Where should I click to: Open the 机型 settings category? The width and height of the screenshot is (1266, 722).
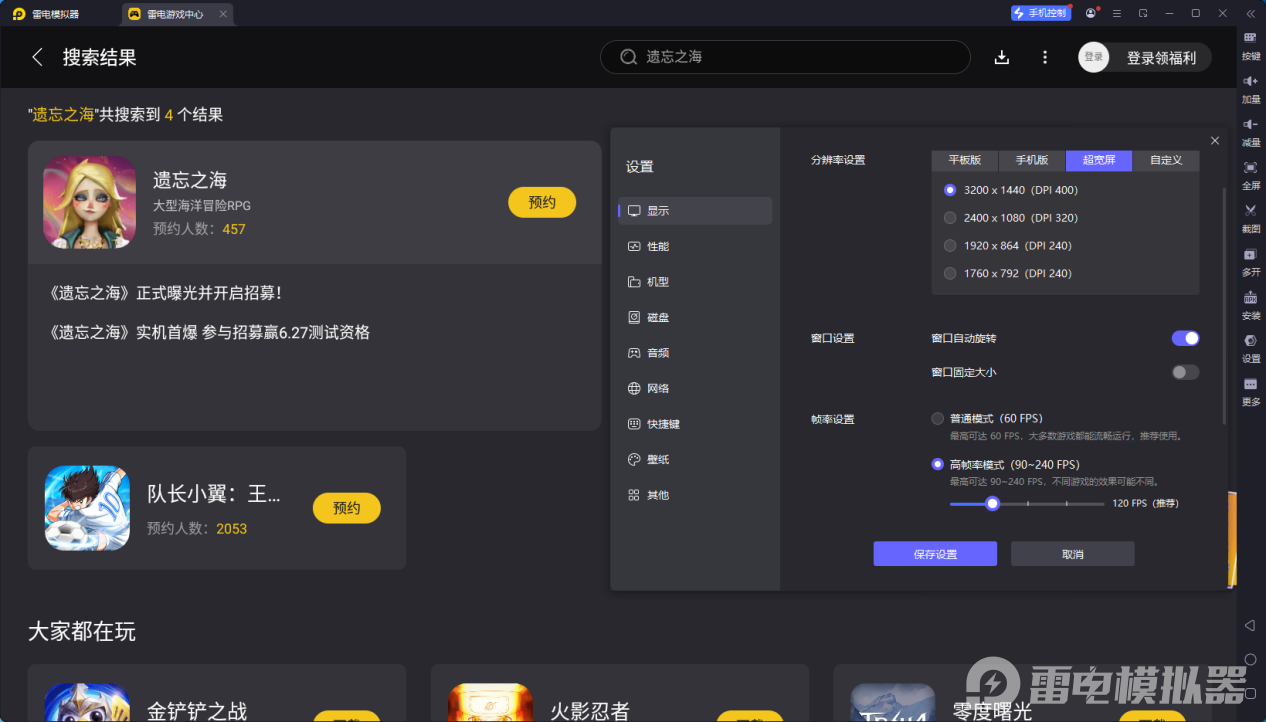[695, 282]
